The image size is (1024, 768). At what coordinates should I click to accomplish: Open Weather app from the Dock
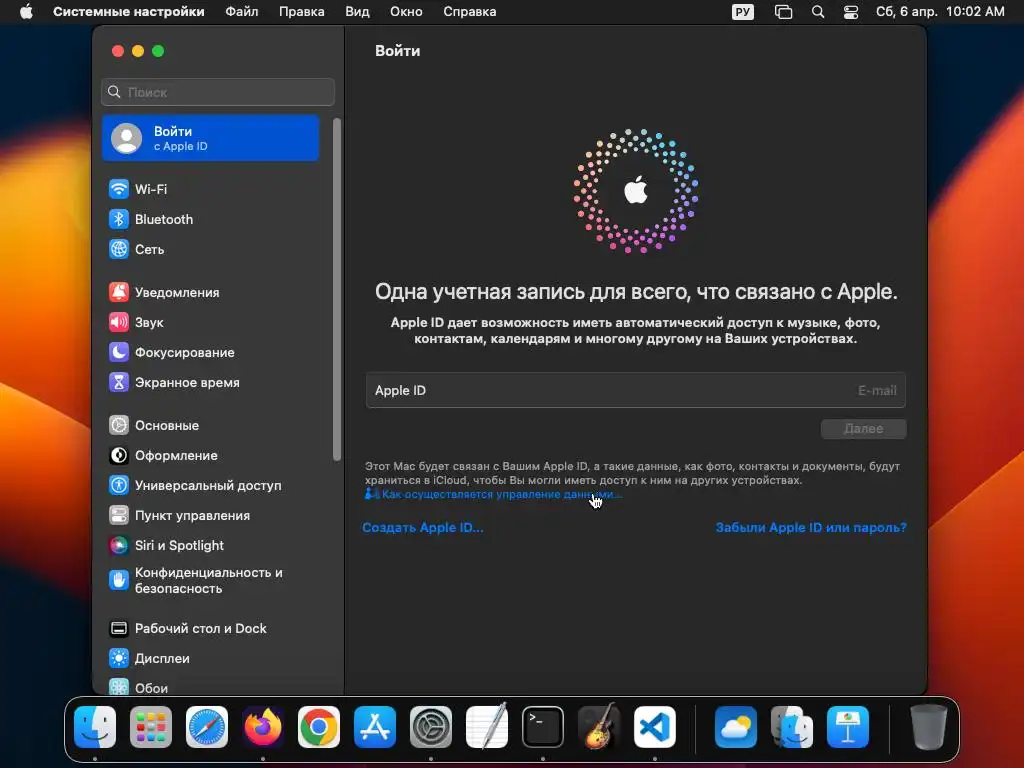click(736, 727)
